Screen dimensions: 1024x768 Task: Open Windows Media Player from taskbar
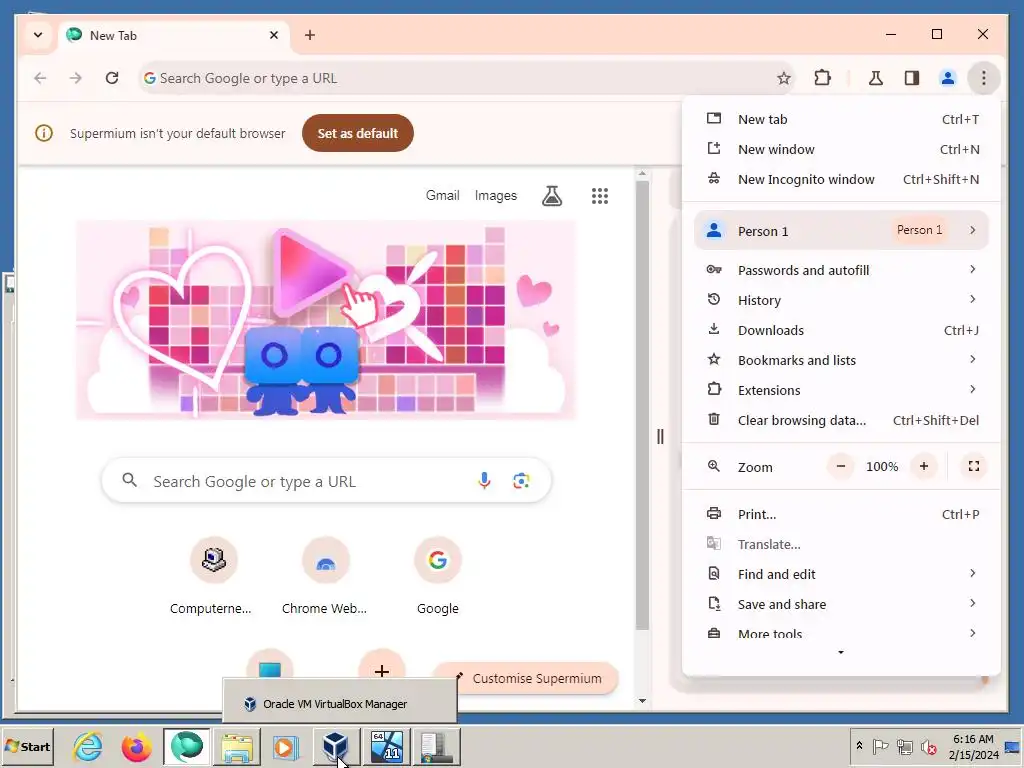pos(285,746)
